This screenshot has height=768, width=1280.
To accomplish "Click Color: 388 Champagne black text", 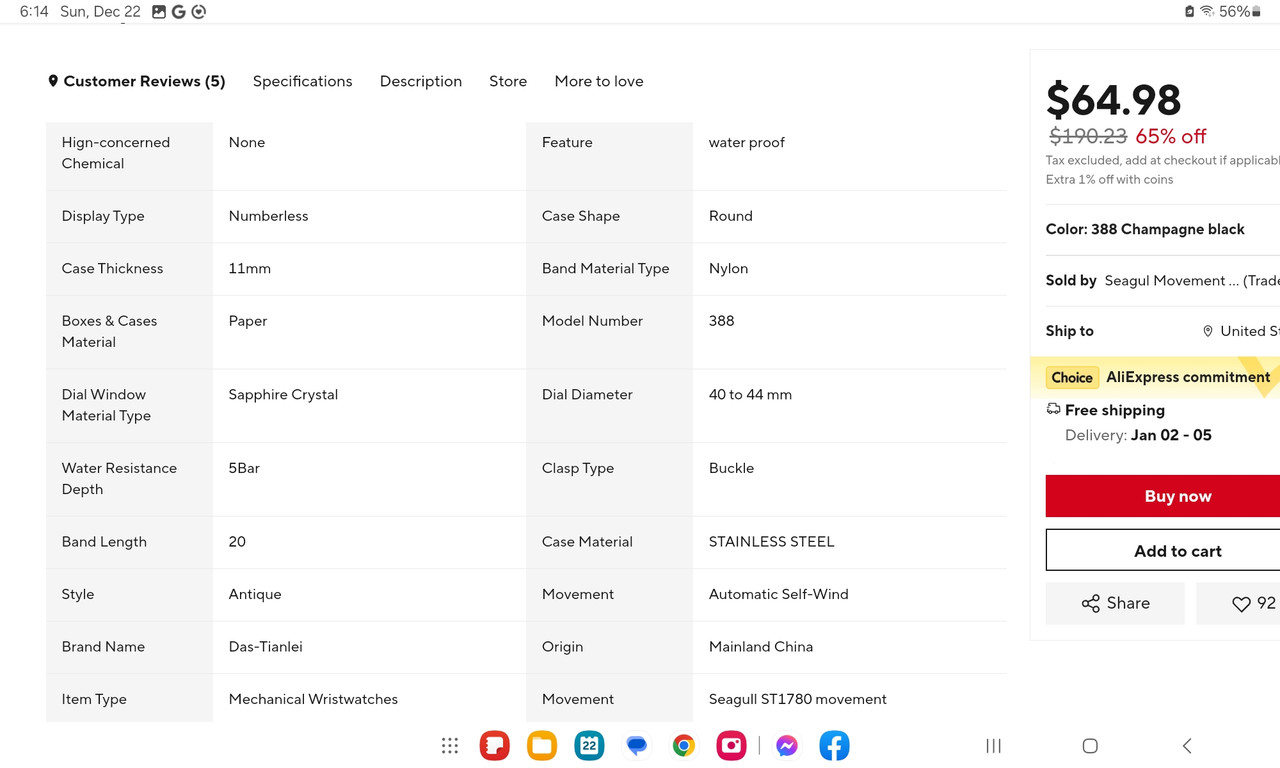I will tap(1145, 229).
